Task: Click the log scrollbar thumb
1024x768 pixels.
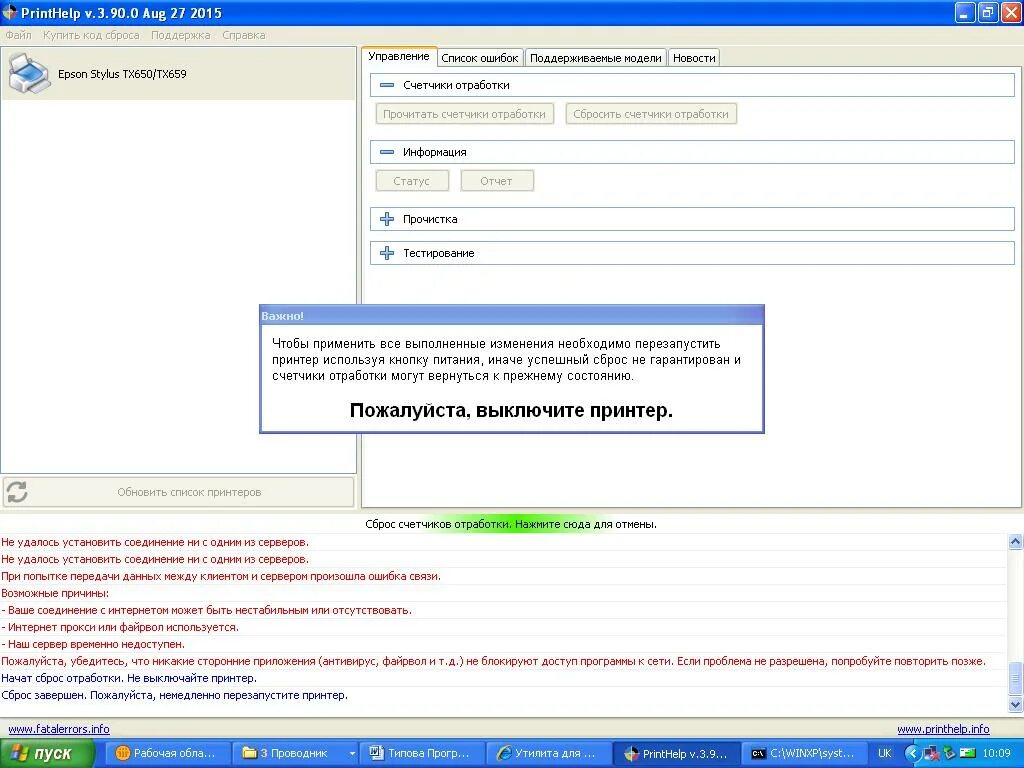Action: tap(1015, 679)
